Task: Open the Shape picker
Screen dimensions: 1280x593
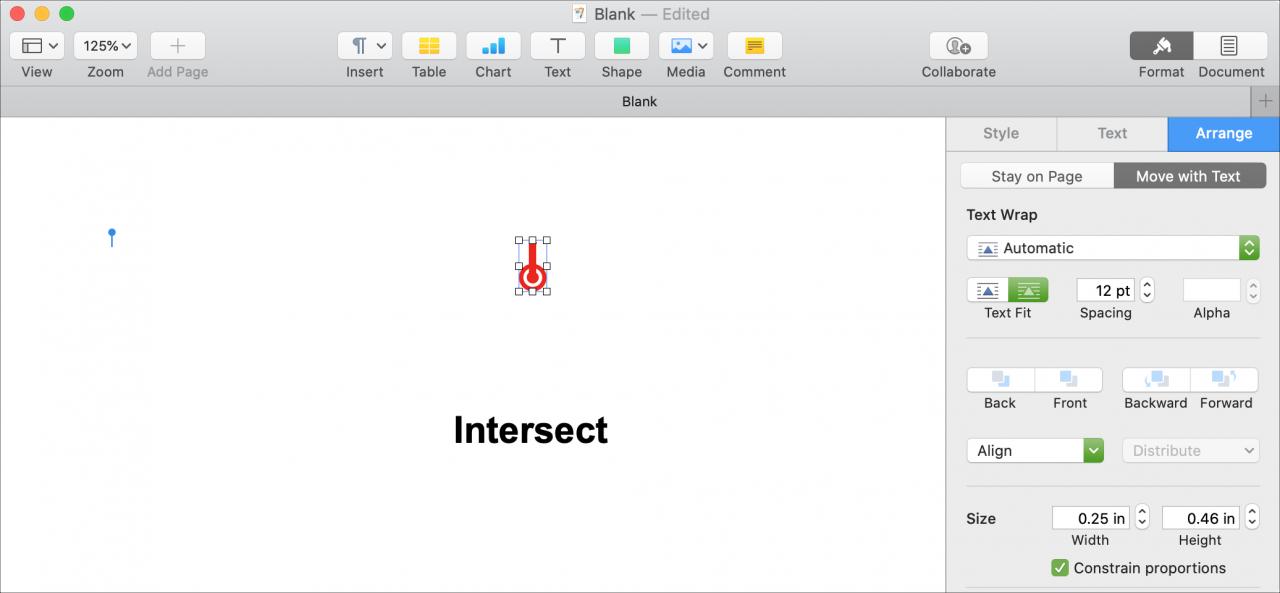Action: point(622,46)
